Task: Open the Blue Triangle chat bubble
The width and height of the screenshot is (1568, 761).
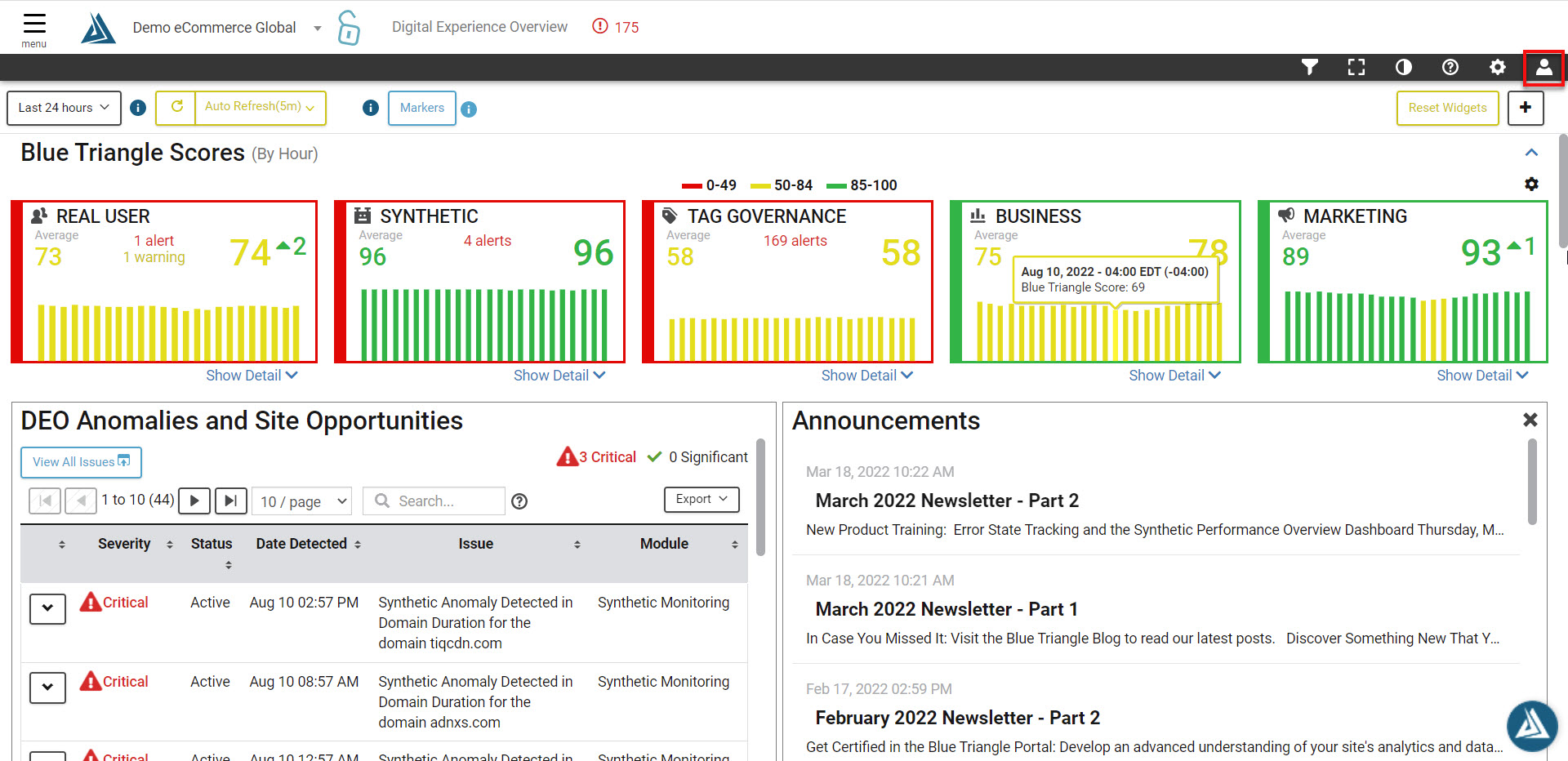Action: coord(1532,725)
